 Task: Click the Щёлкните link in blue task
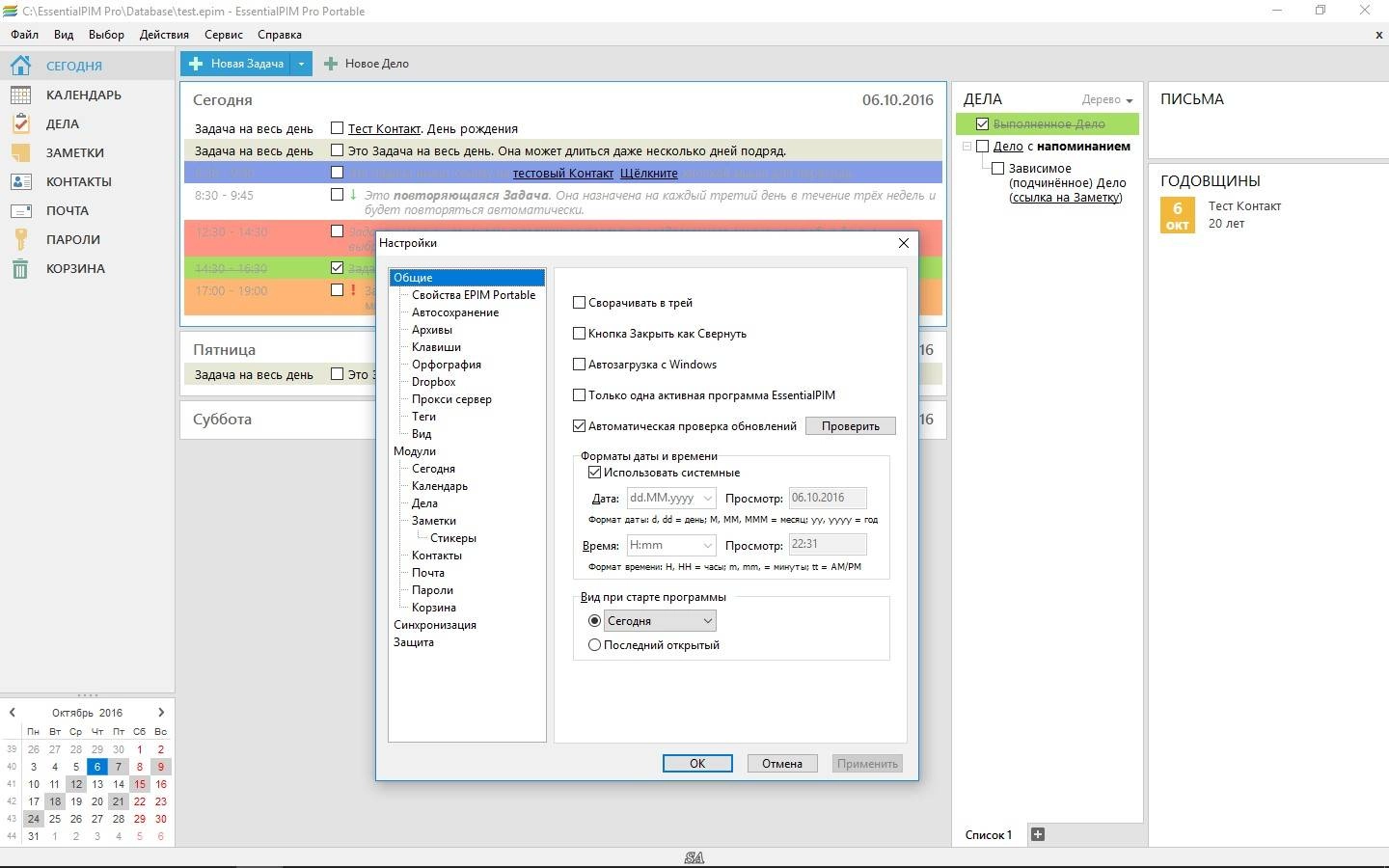(x=649, y=174)
